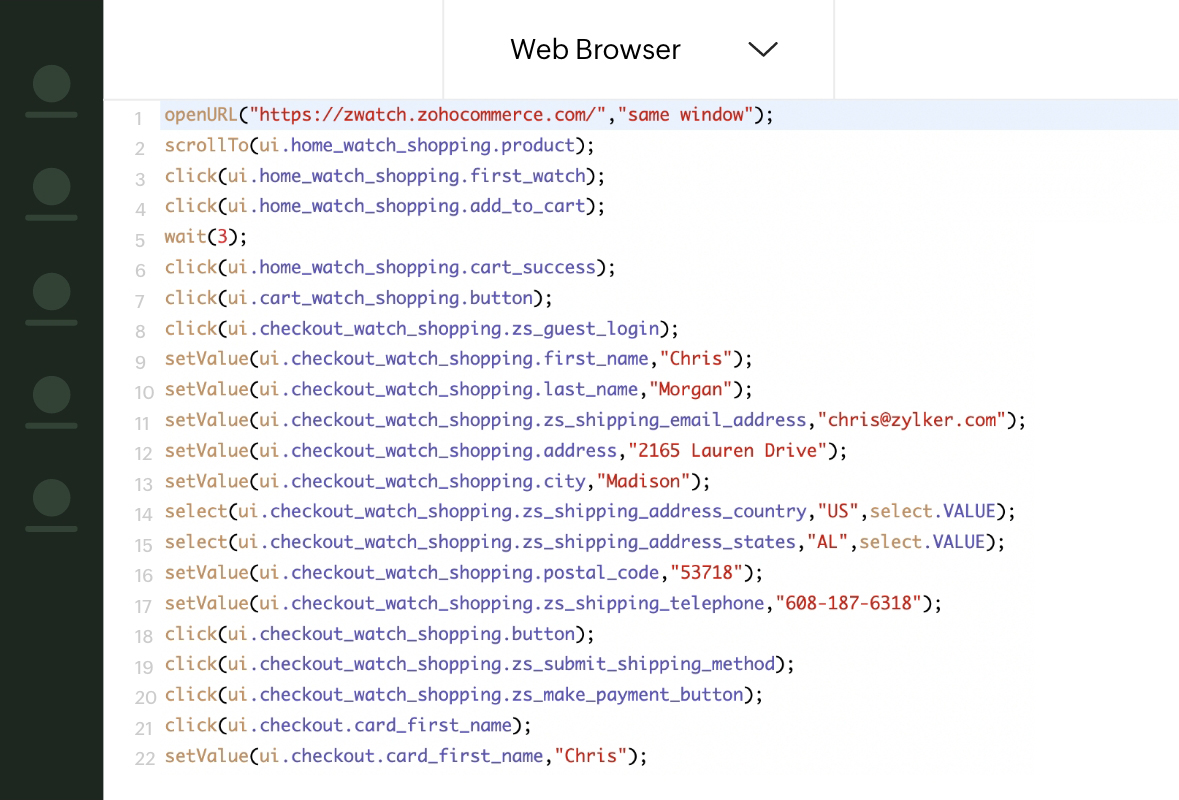Screen dimensions: 1179x800
Task: Click the postal_code "53718" line
Action: coord(463,573)
